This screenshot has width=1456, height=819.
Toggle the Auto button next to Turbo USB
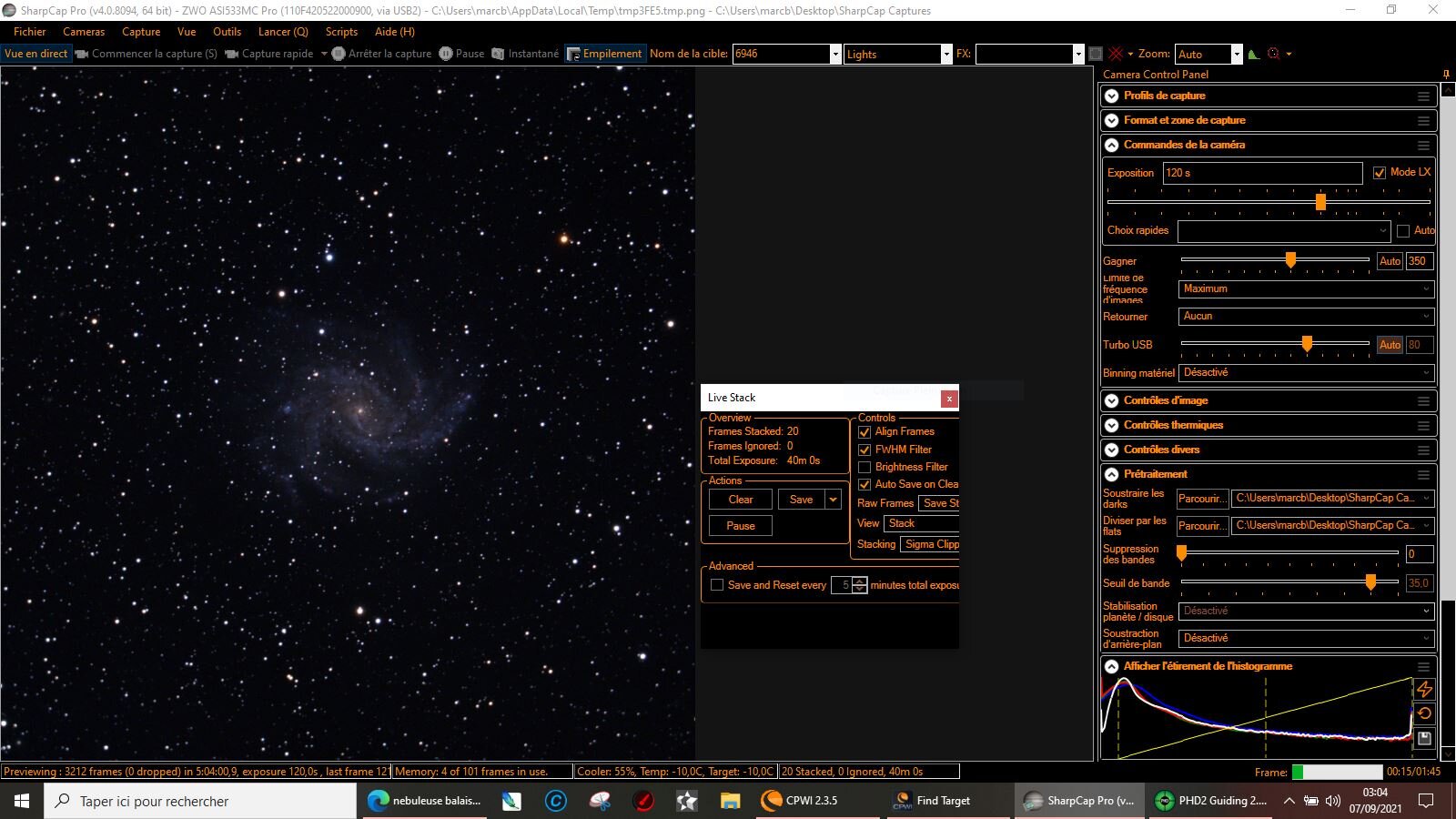pos(1390,345)
